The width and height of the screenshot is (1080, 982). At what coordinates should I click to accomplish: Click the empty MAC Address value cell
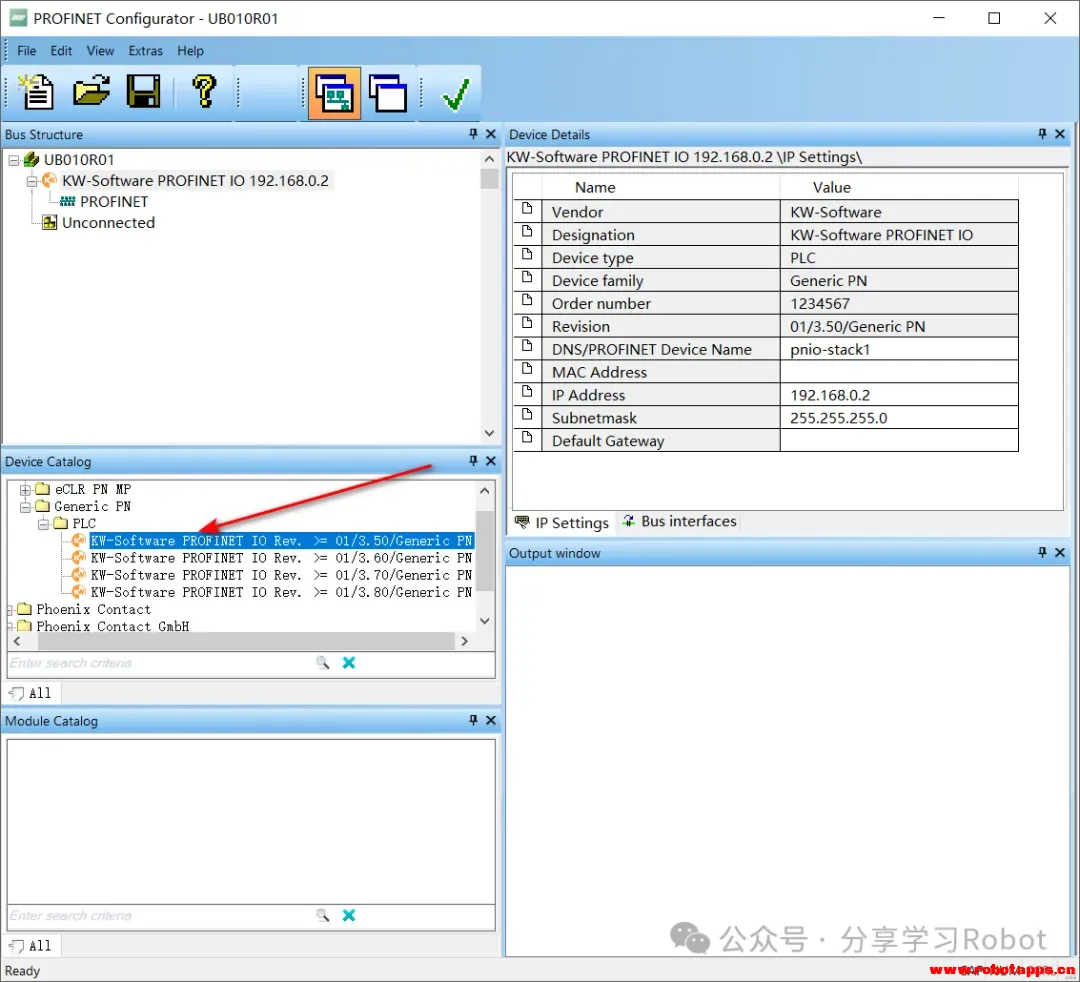[898, 372]
